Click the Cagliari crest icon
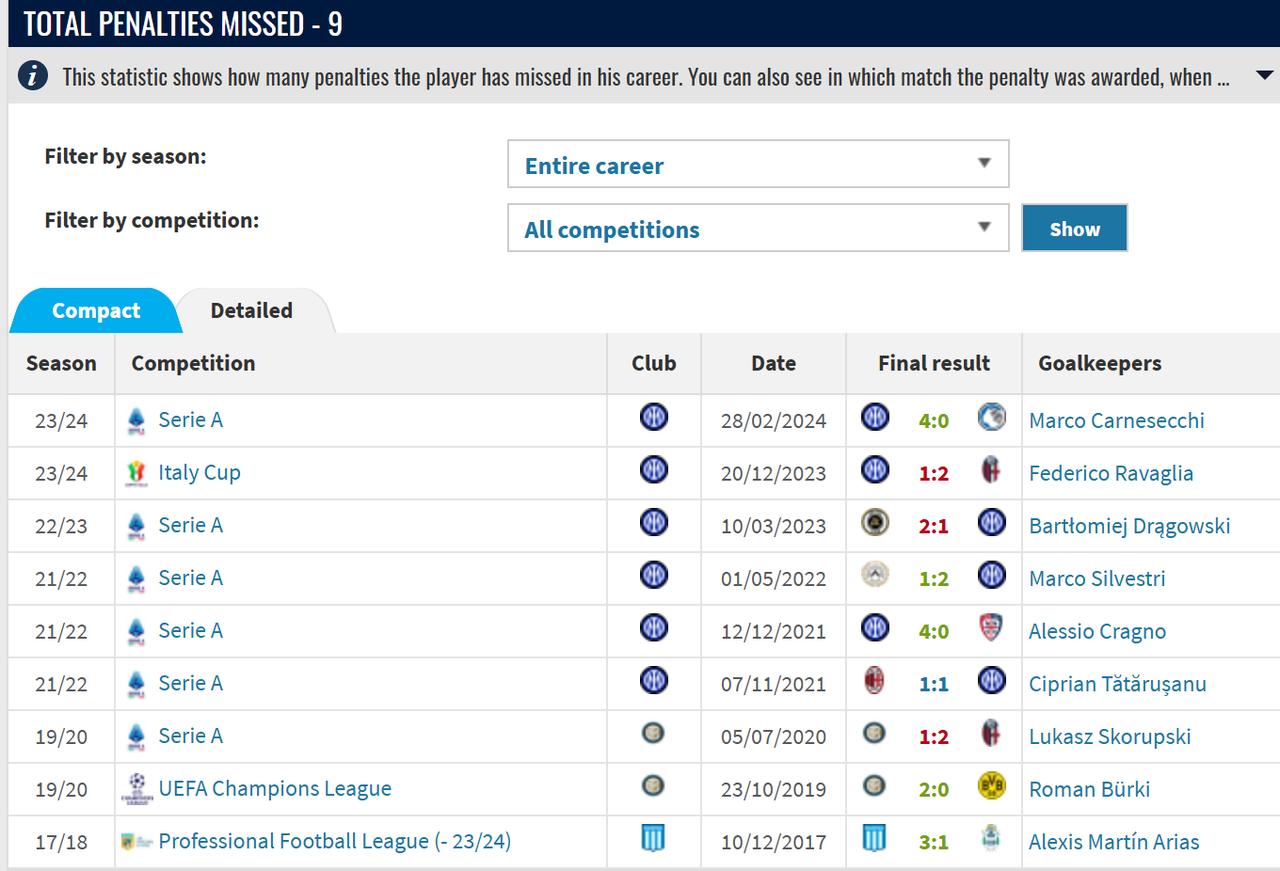1280x871 pixels. [991, 629]
